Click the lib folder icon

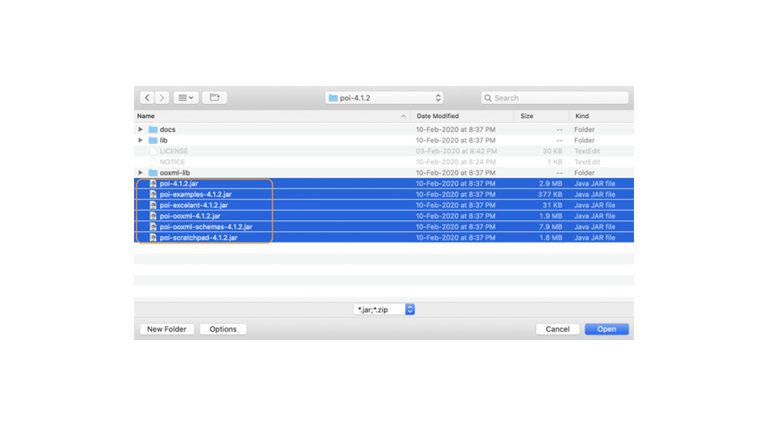click(x=153, y=140)
